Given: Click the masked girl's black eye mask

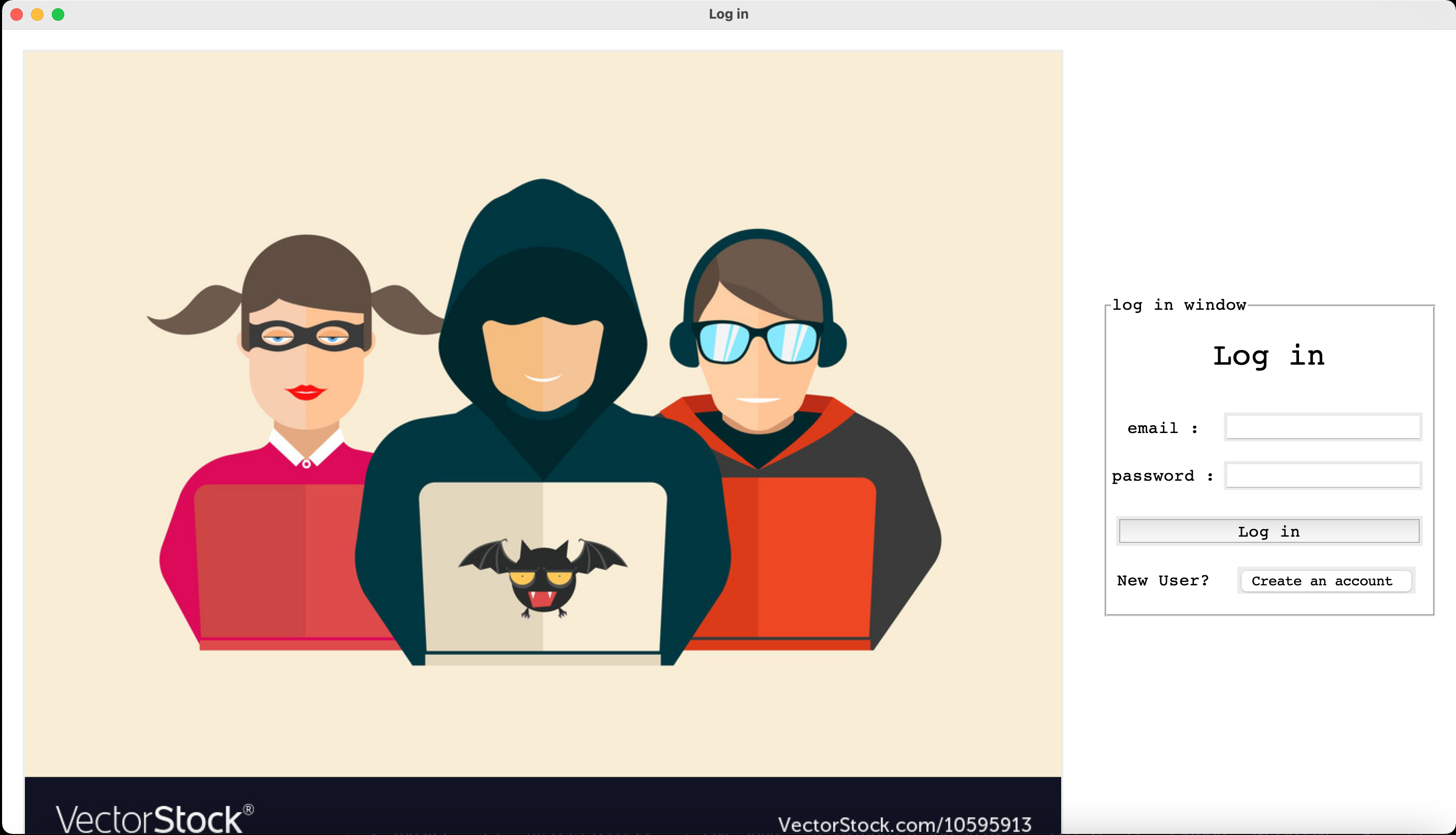Looking at the screenshot, I should click(305, 336).
